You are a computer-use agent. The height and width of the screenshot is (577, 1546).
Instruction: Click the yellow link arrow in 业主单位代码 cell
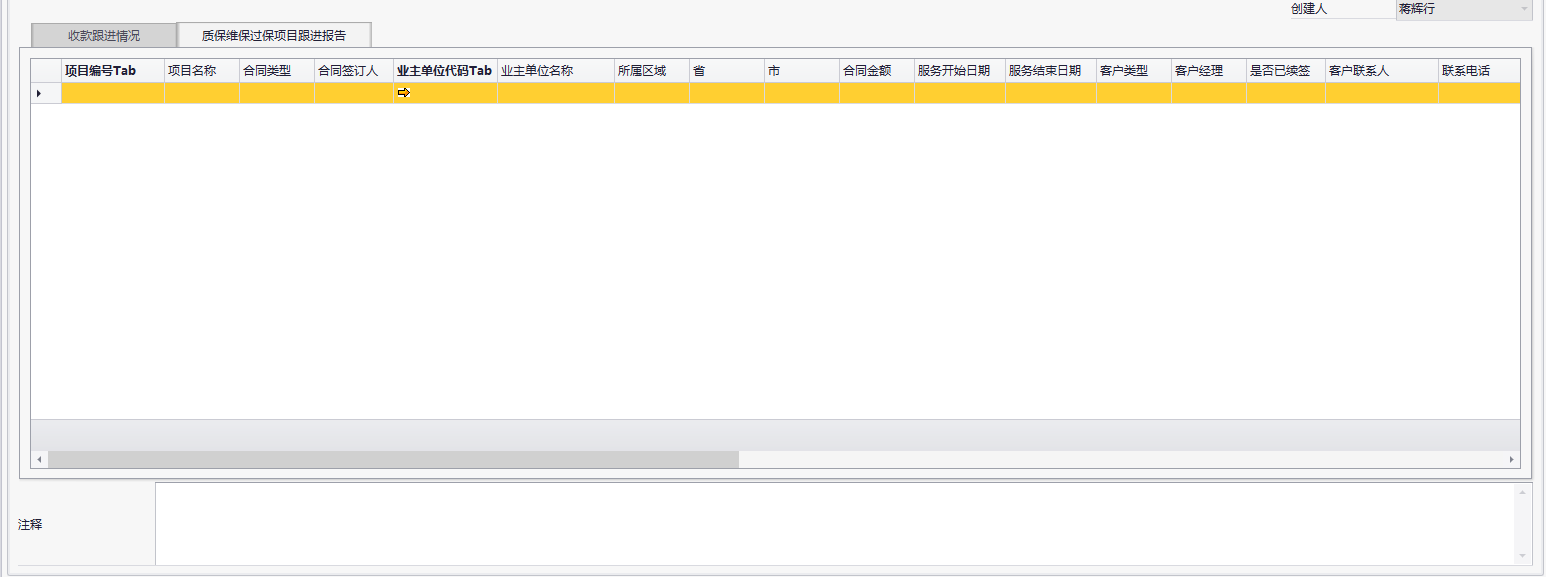click(x=404, y=93)
